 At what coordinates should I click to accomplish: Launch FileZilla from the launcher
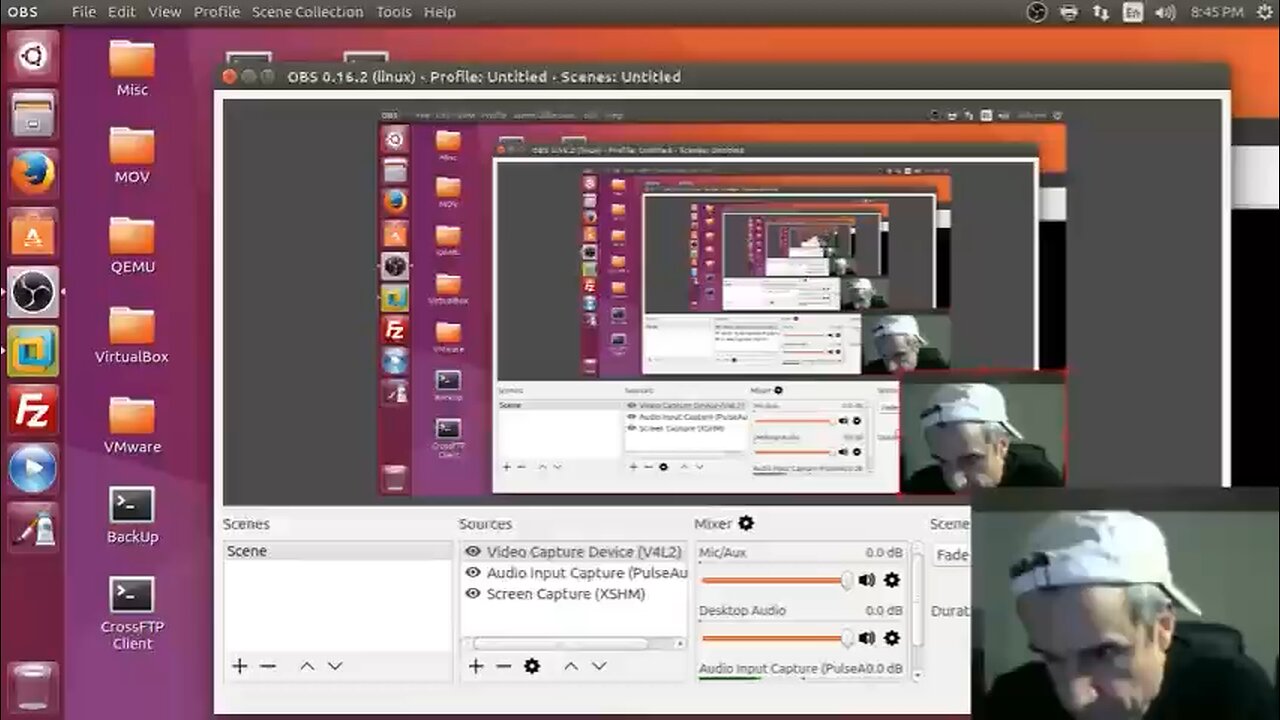(33, 410)
